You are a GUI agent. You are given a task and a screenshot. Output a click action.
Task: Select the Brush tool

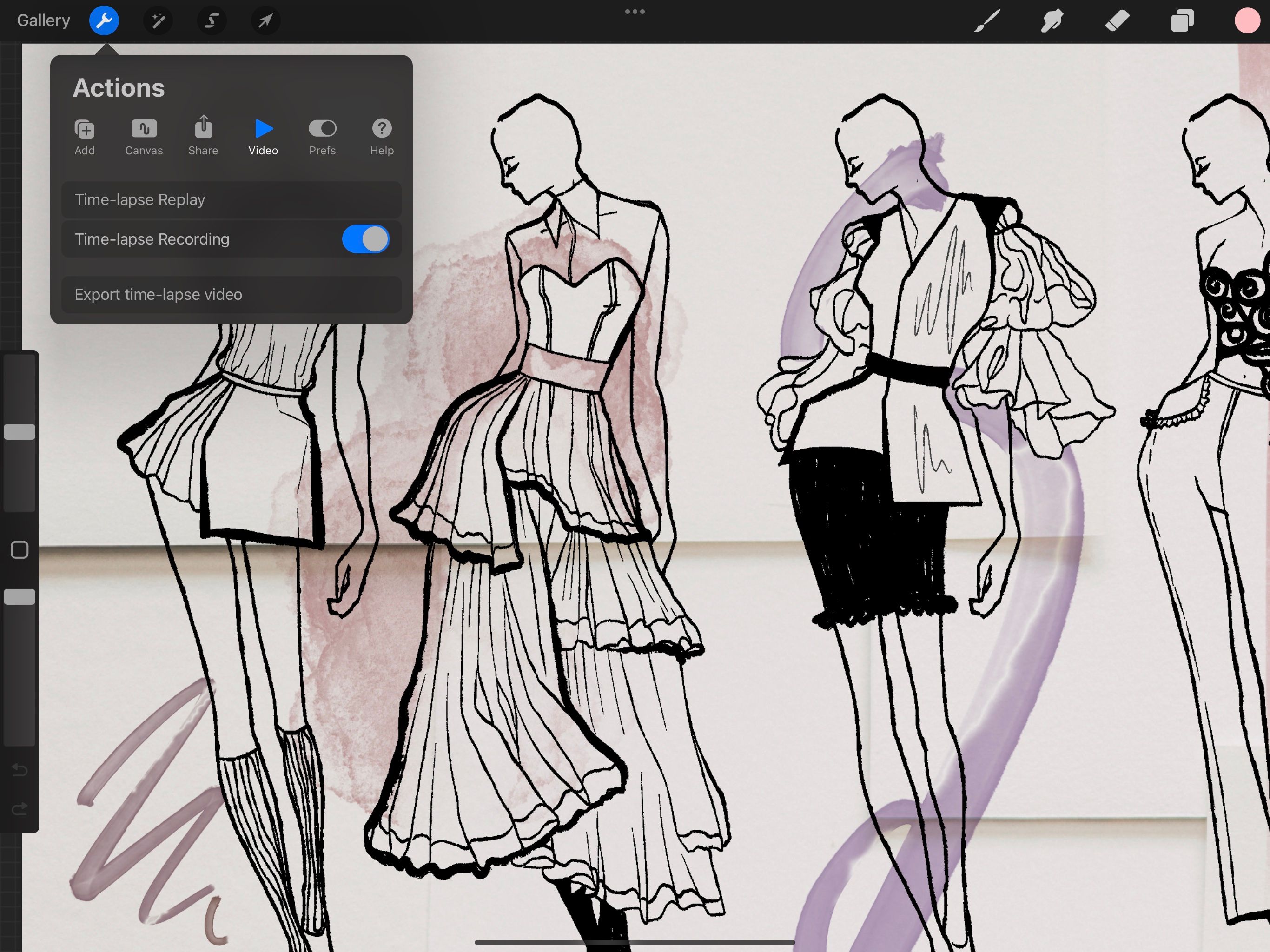pyautogui.click(x=986, y=20)
